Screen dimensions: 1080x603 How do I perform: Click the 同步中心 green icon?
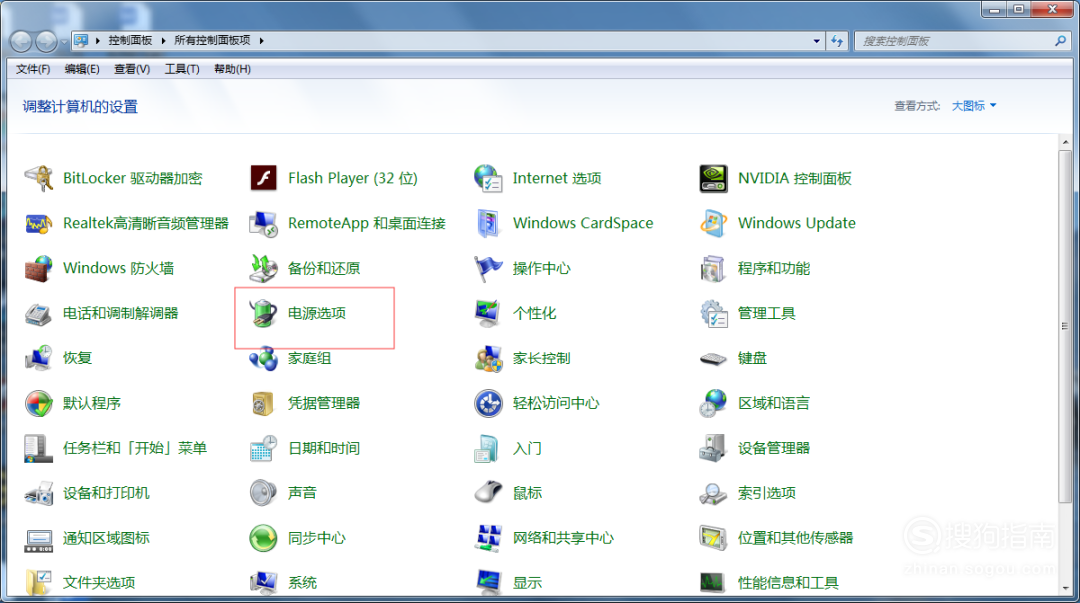click(263, 538)
